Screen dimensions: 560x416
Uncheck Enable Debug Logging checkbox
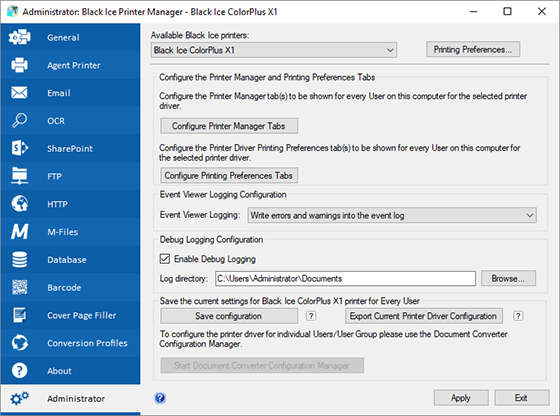tap(165, 259)
